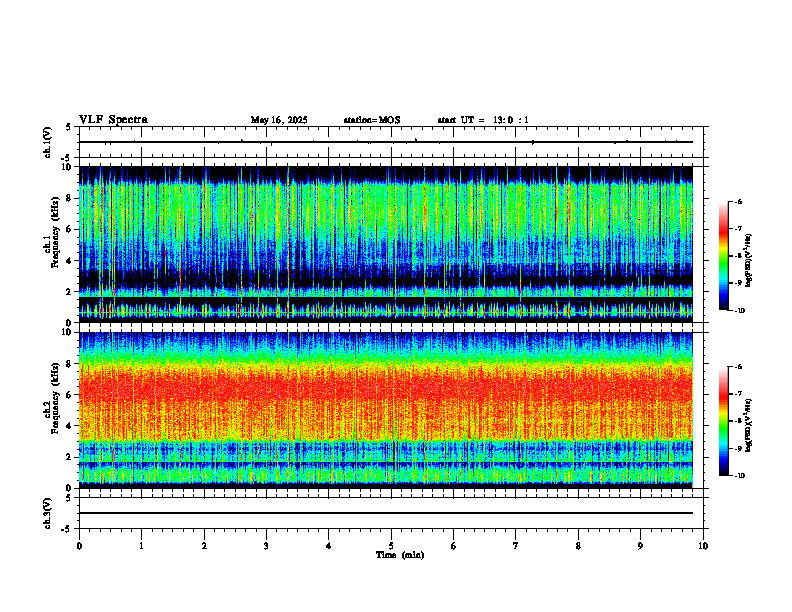Image resolution: width=792 pixels, height=612 pixels.
Task: Click the 'Time (min)' axis label
Action: [400, 555]
